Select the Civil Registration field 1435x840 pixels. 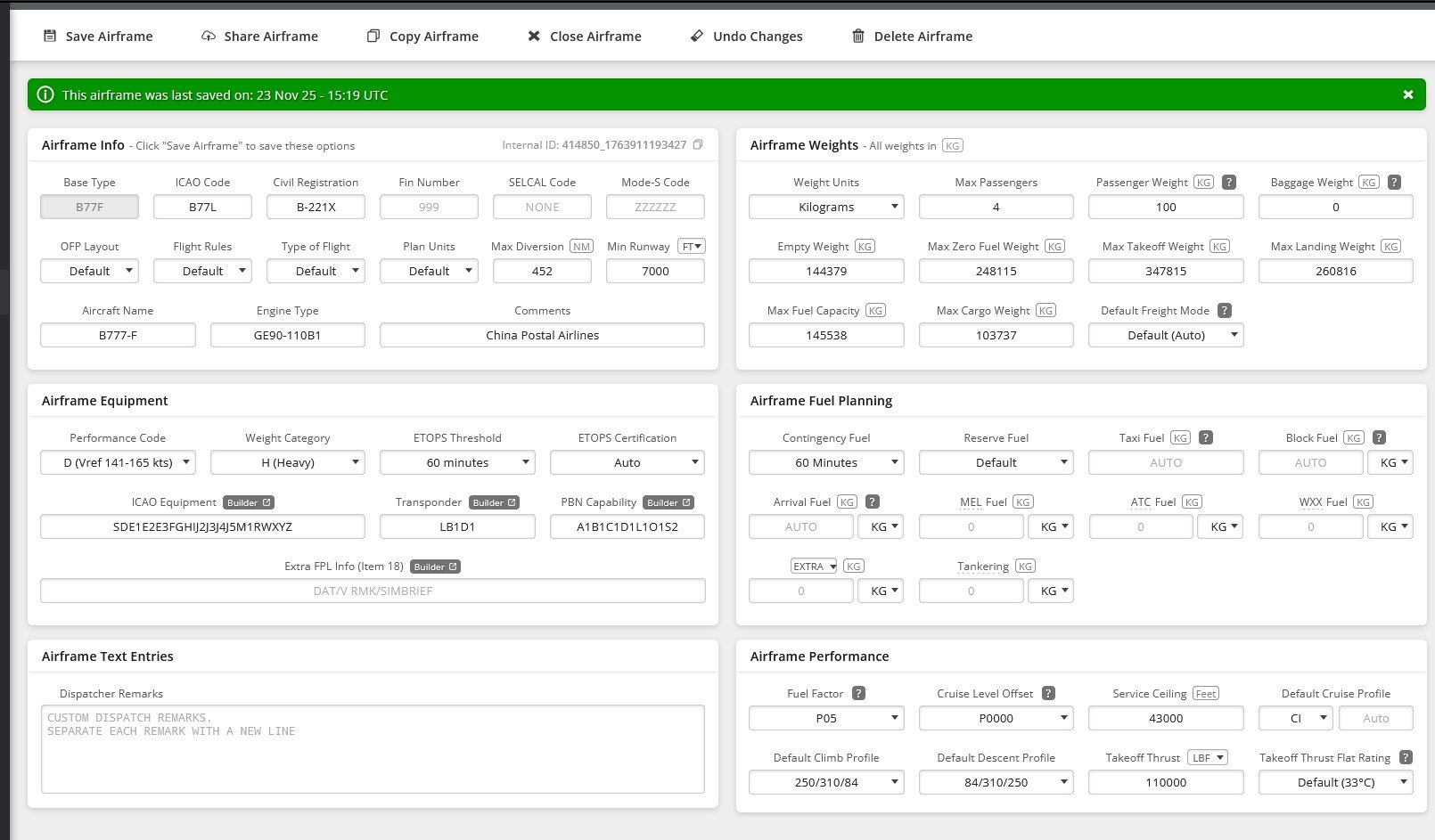[x=316, y=207]
